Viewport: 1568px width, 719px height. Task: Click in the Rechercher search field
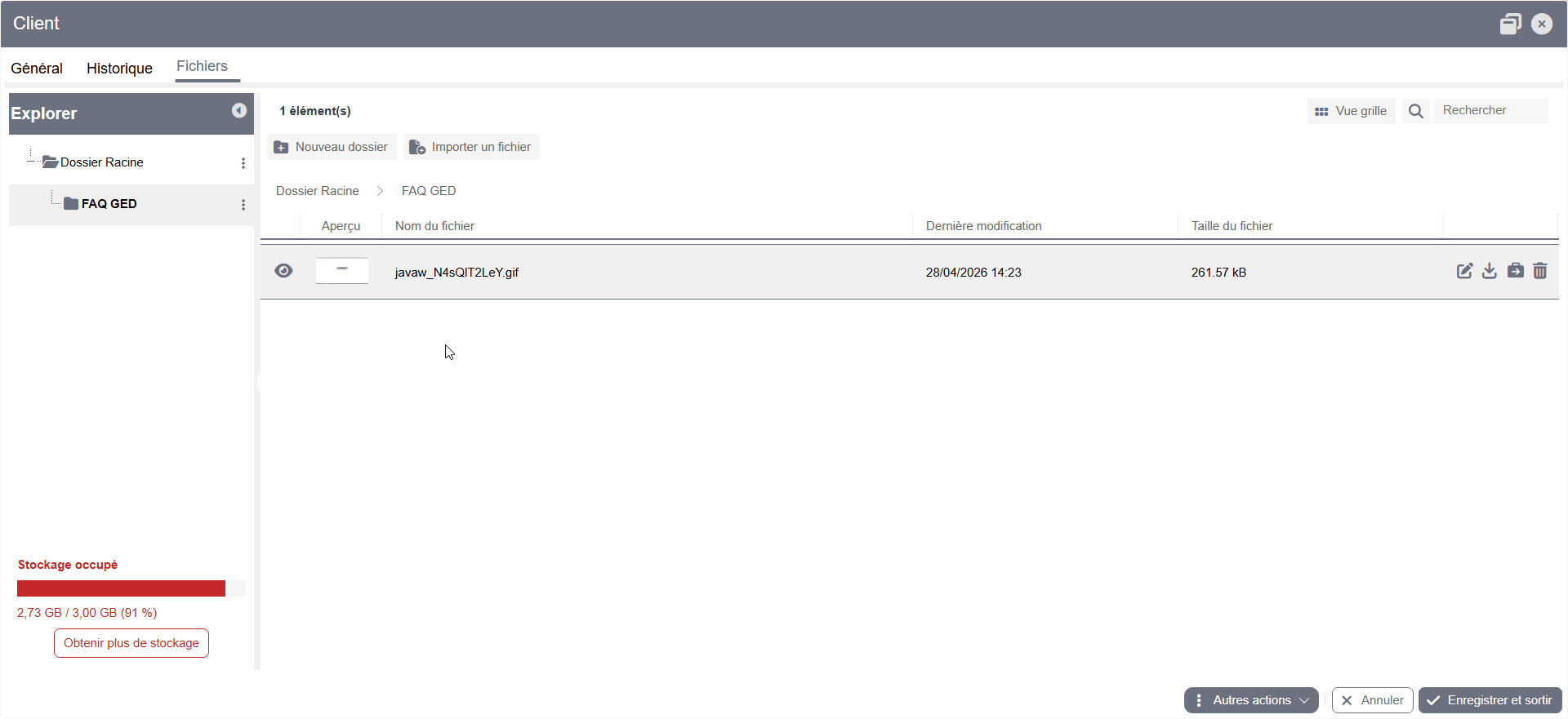(1490, 111)
